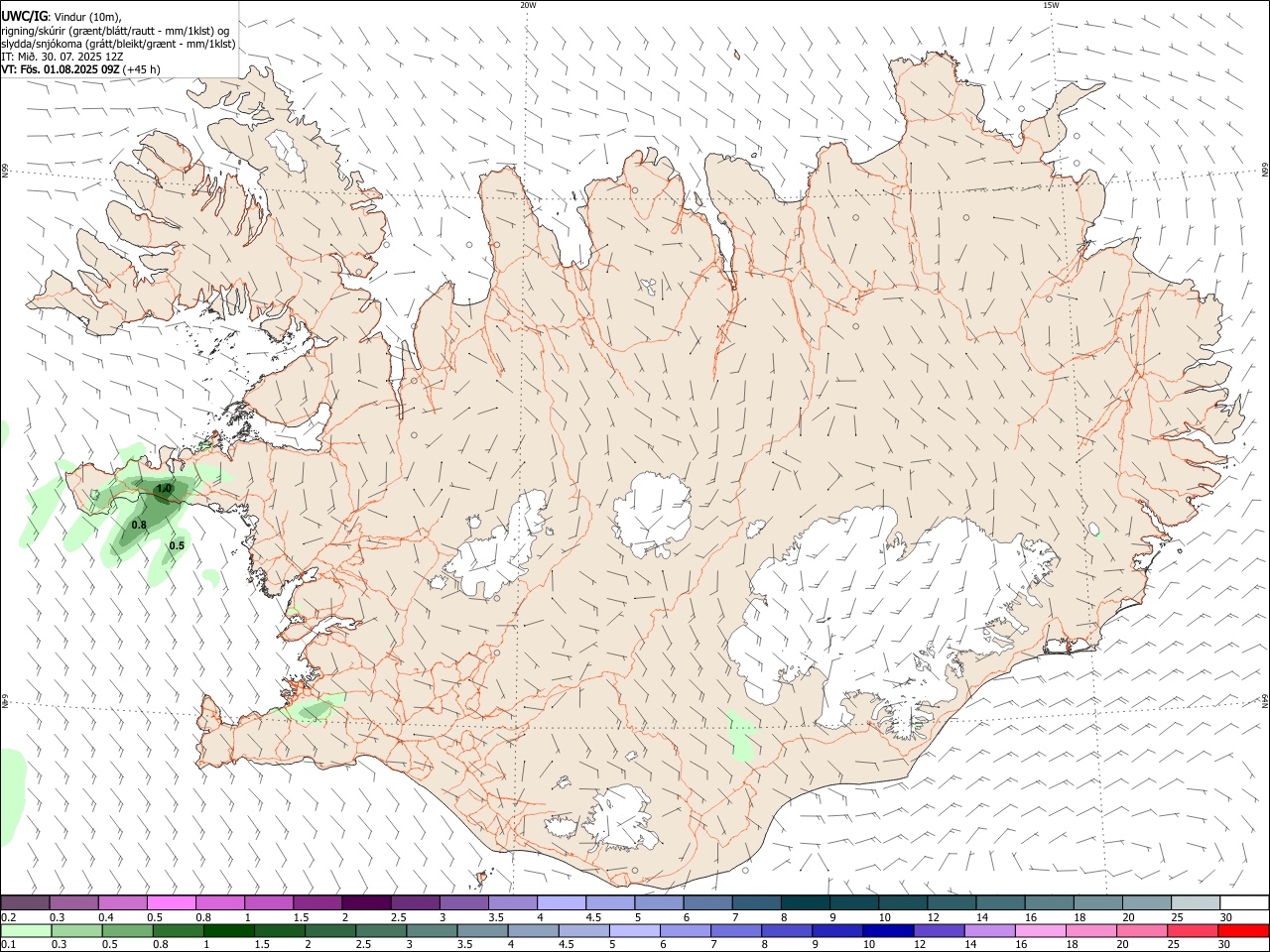Click the initial time 'Mið. 30. 07. 2025 12Z'
The image size is (1270, 952).
tap(70, 57)
